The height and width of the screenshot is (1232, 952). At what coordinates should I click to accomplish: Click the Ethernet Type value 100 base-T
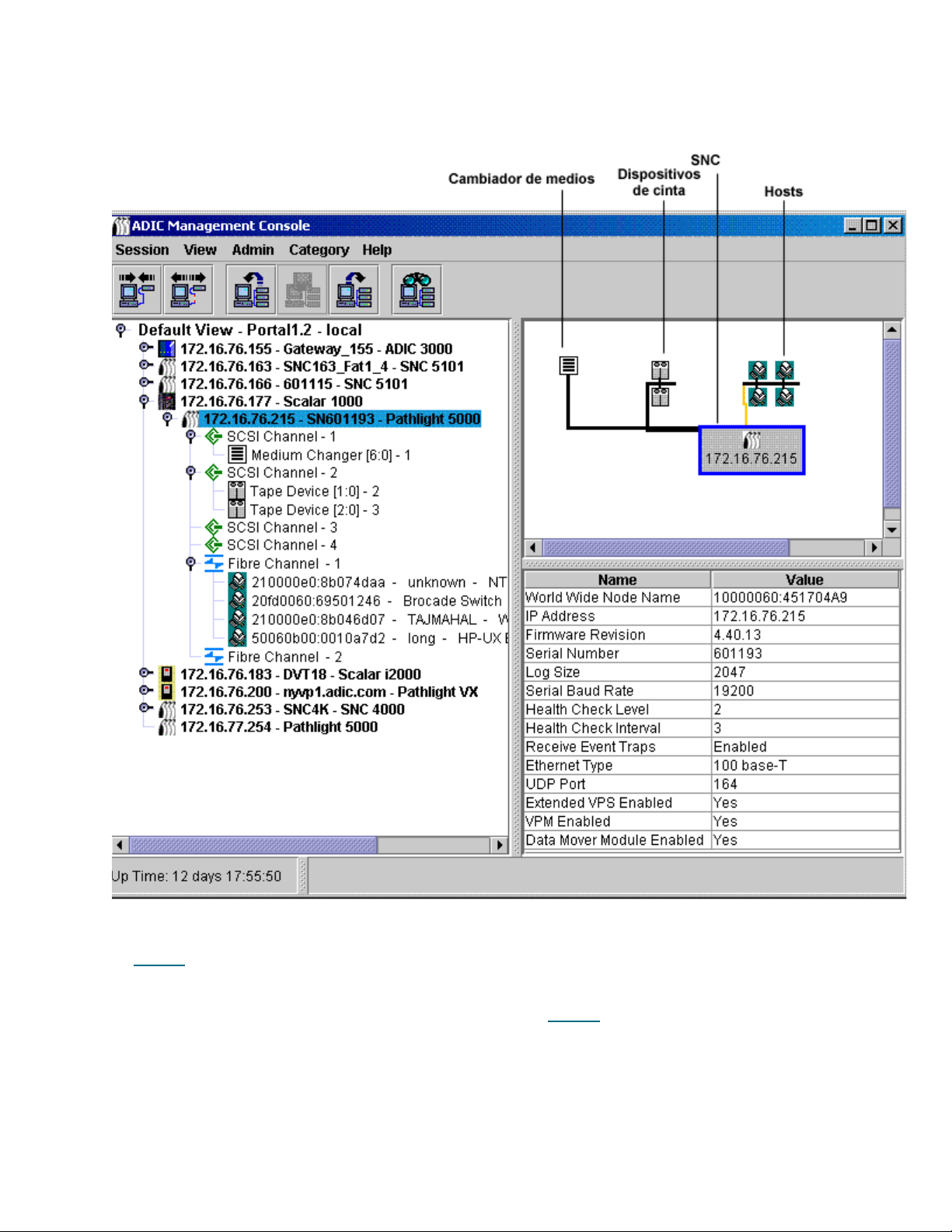tap(750, 766)
